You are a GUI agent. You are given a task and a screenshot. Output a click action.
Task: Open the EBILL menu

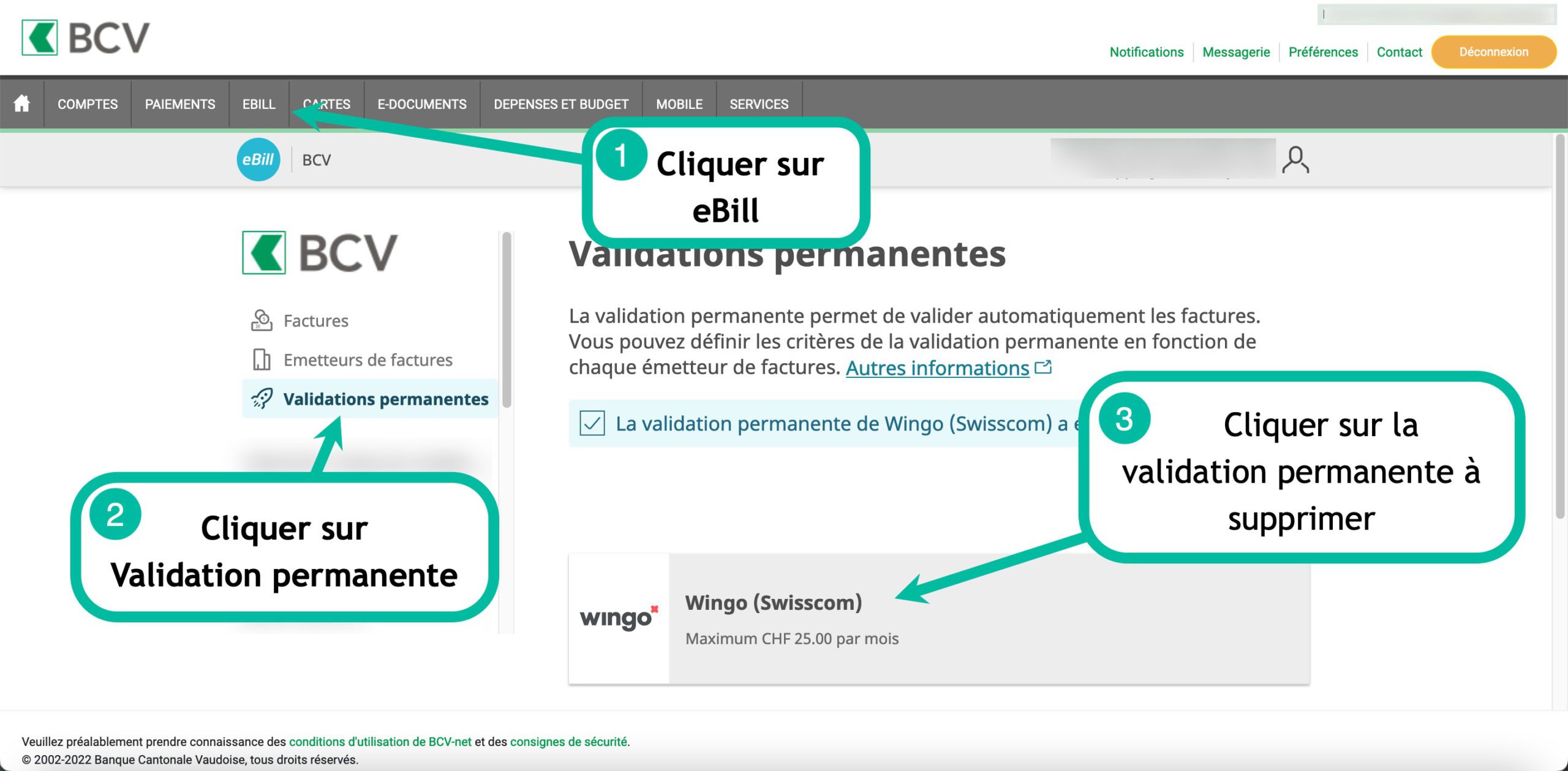(x=258, y=104)
